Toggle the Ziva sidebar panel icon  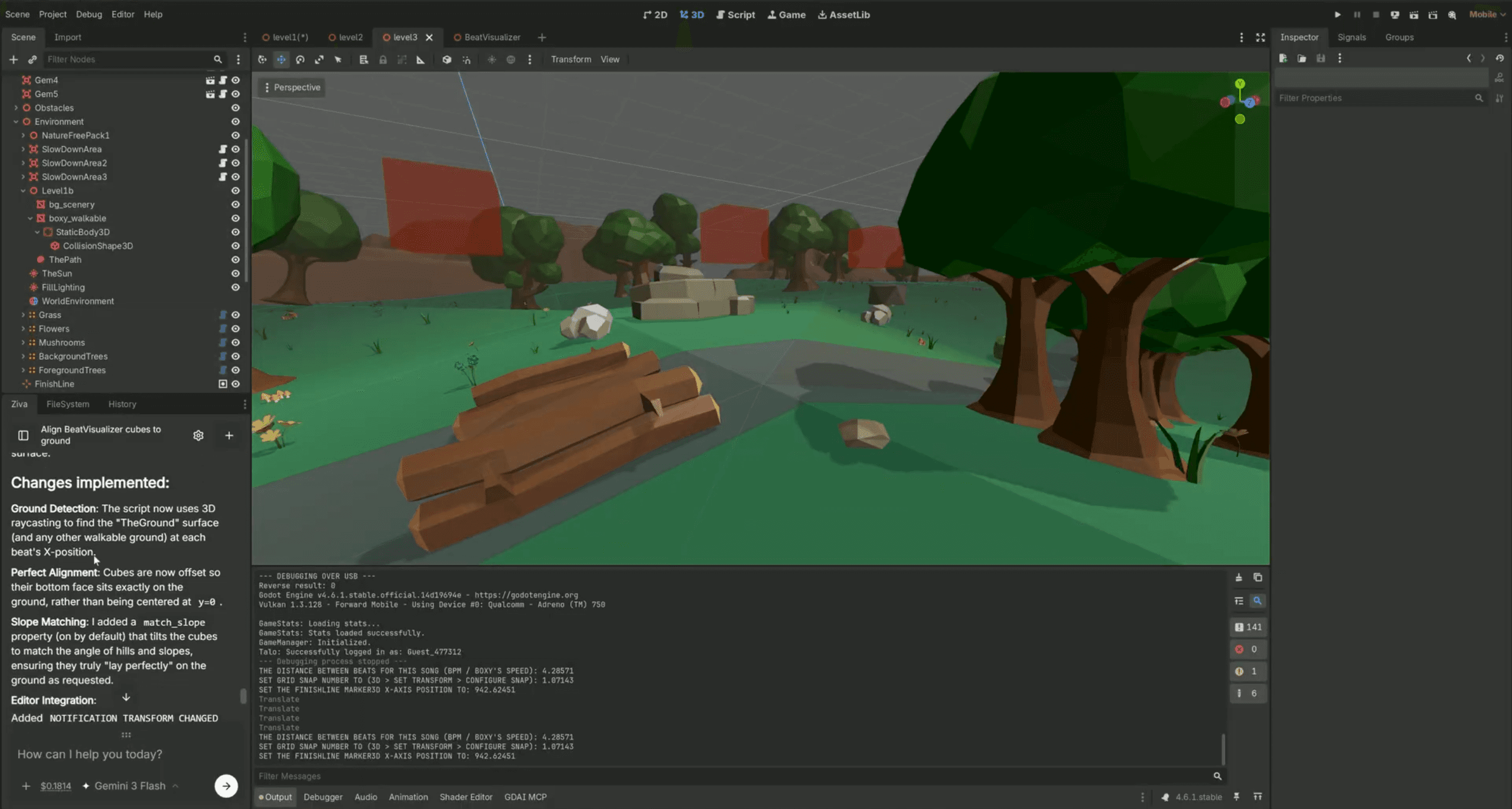coord(23,436)
